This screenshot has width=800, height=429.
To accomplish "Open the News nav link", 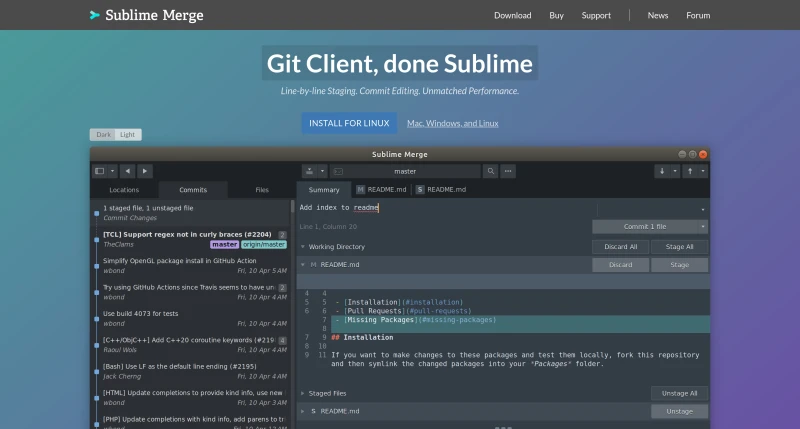I will coord(658,15).
